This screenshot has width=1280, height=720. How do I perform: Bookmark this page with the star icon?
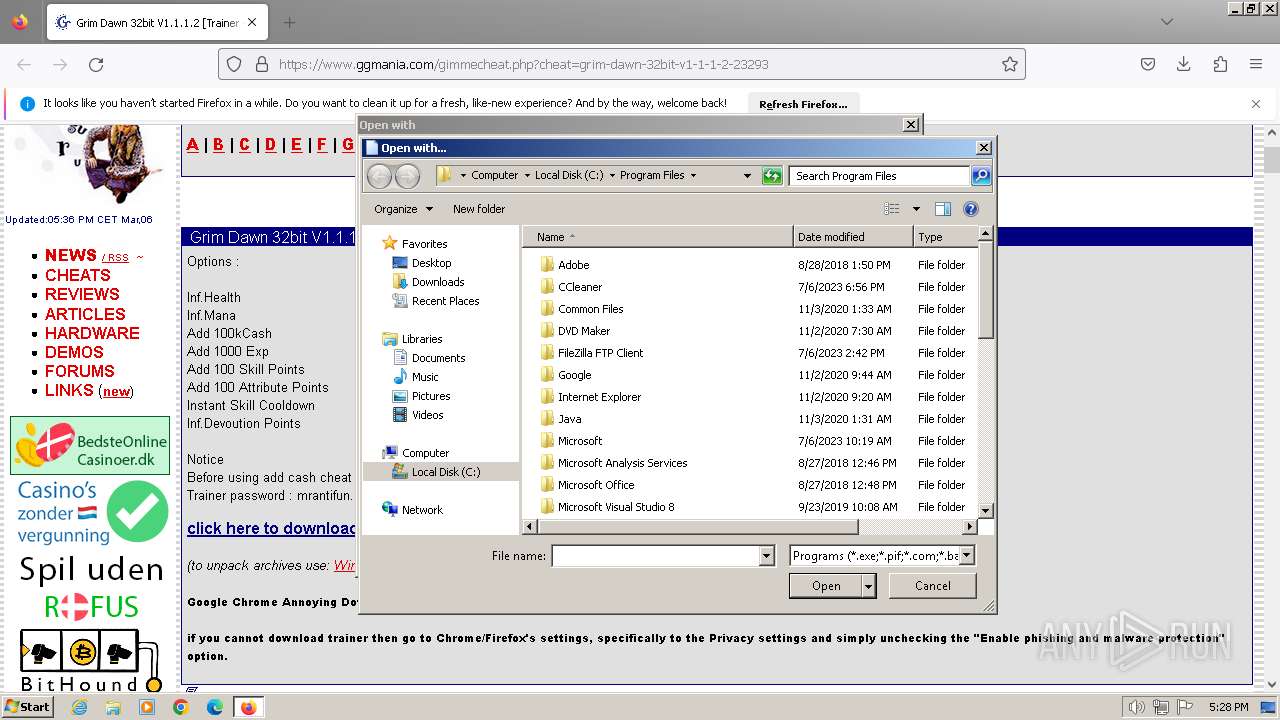(x=1010, y=64)
